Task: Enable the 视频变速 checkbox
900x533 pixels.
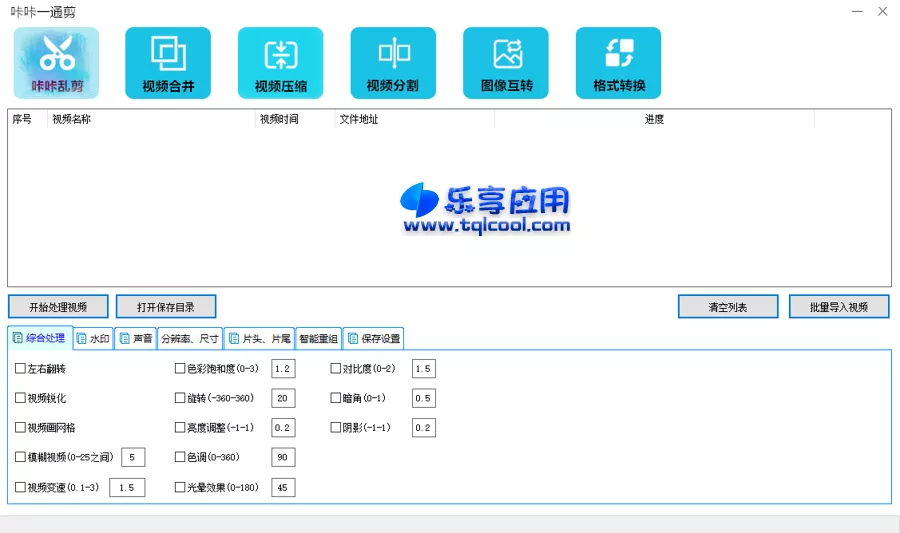Action: [20, 487]
